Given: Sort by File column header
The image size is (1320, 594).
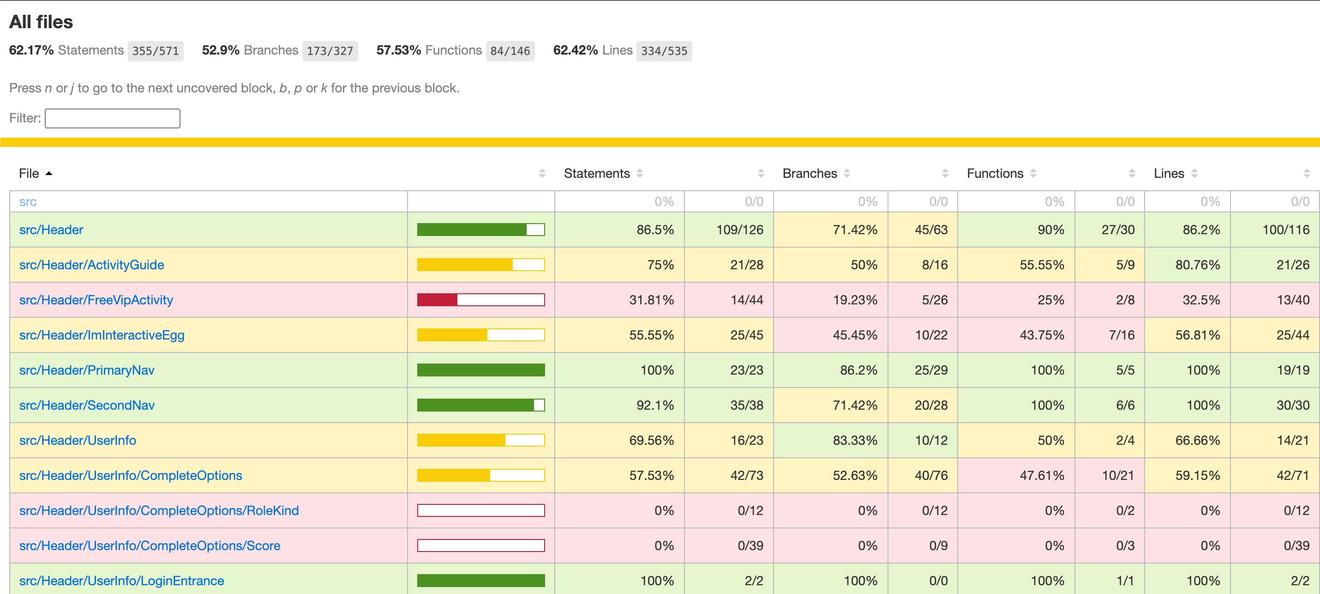Looking at the screenshot, I should click(x=29, y=173).
